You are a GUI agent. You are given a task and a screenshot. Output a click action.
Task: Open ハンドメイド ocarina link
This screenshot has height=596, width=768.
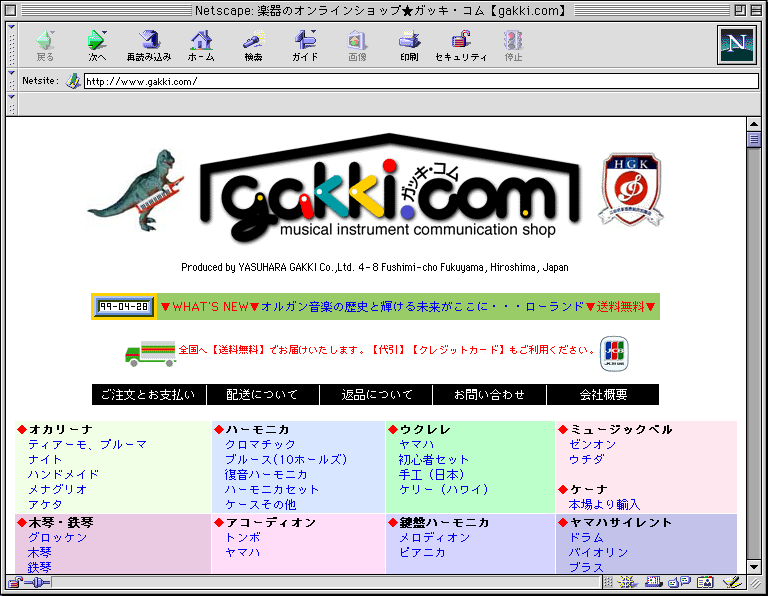63,475
